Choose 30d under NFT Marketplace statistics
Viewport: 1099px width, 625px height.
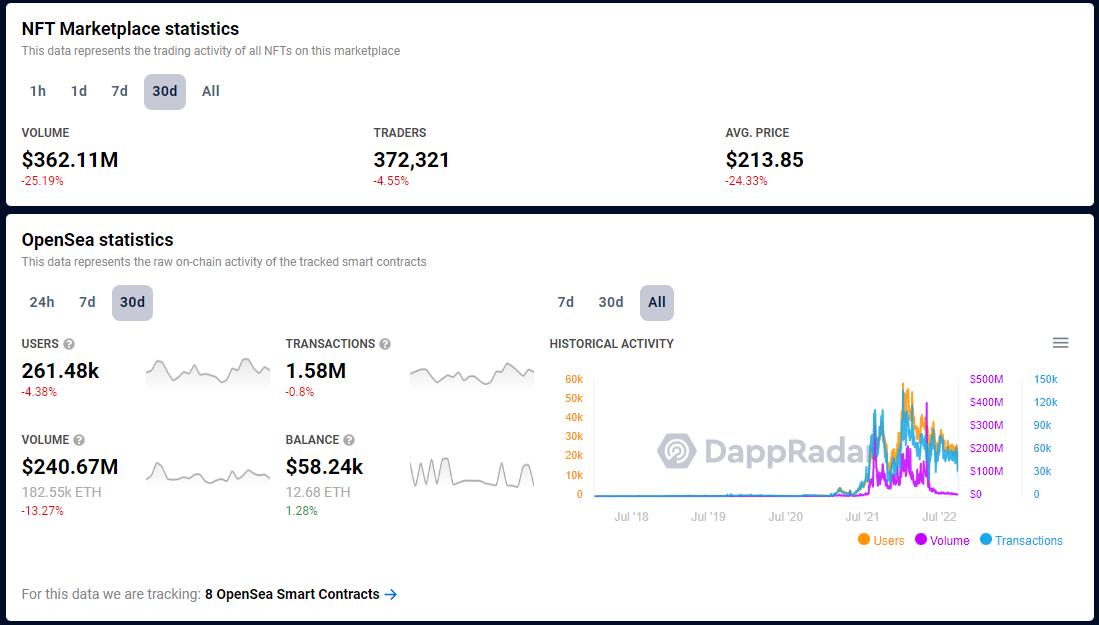[165, 92]
